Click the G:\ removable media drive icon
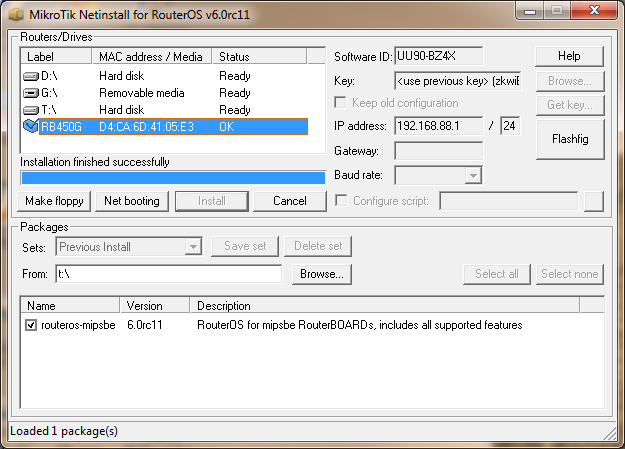 31,93
